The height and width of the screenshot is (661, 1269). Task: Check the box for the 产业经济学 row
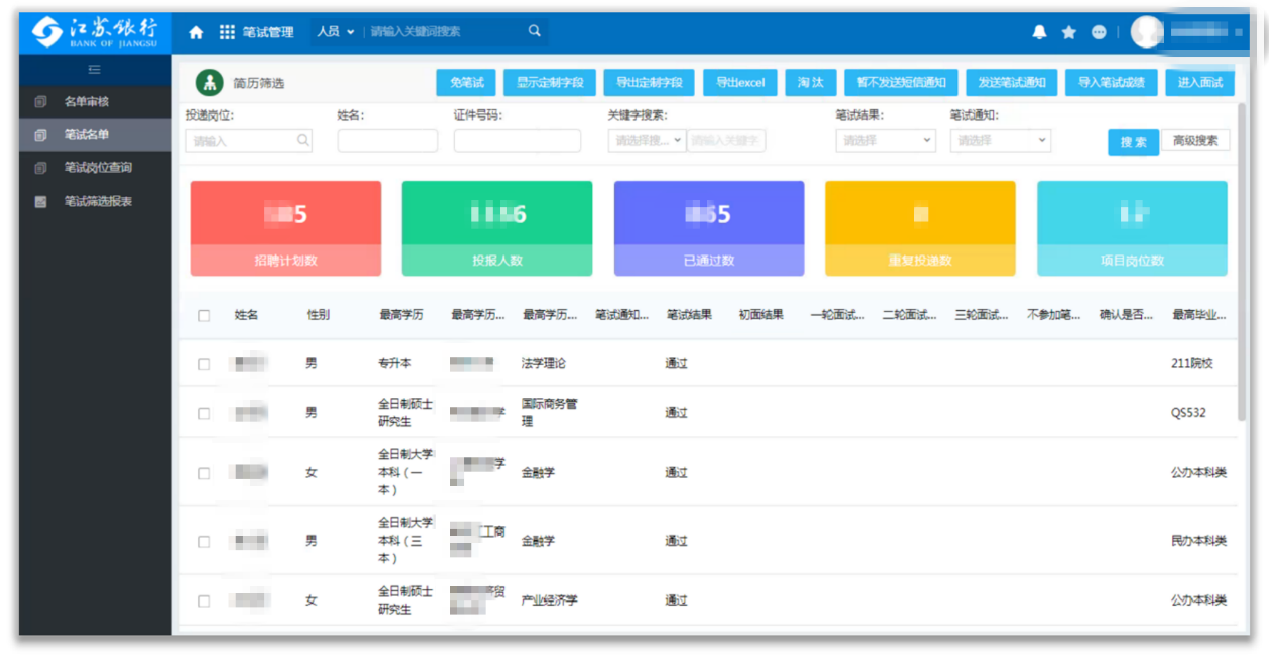point(204,601)
